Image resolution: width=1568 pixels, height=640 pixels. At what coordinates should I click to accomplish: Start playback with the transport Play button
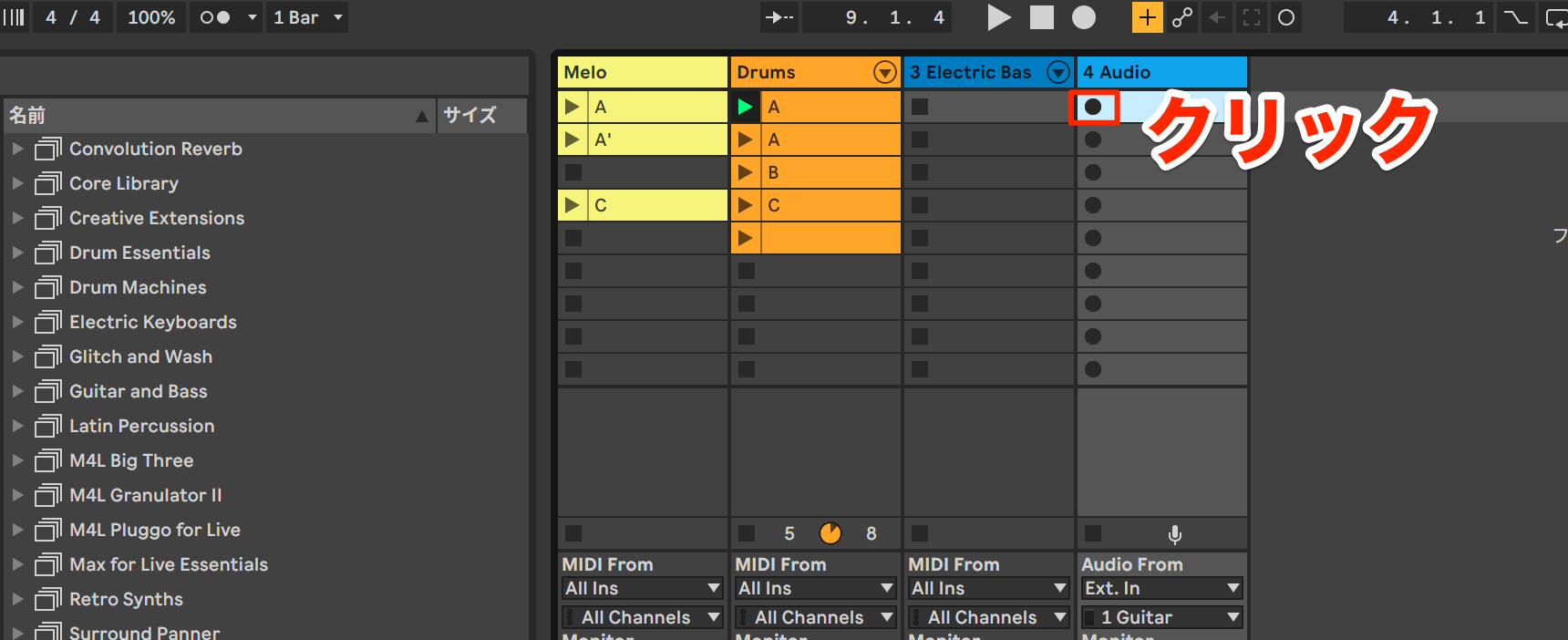(999, 17)
